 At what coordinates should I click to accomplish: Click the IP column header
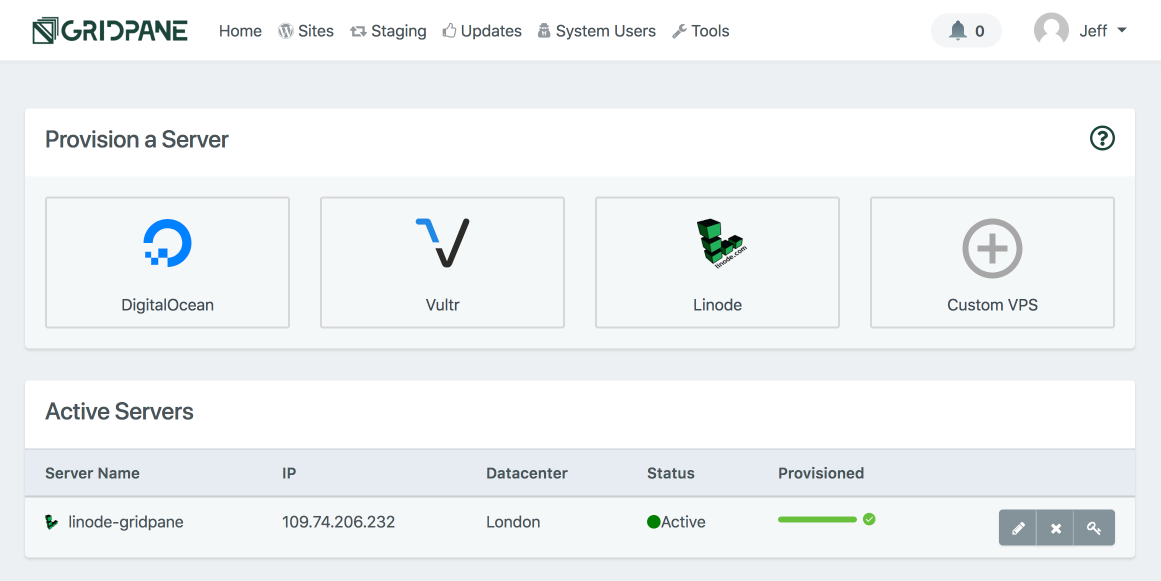point(289,473)
